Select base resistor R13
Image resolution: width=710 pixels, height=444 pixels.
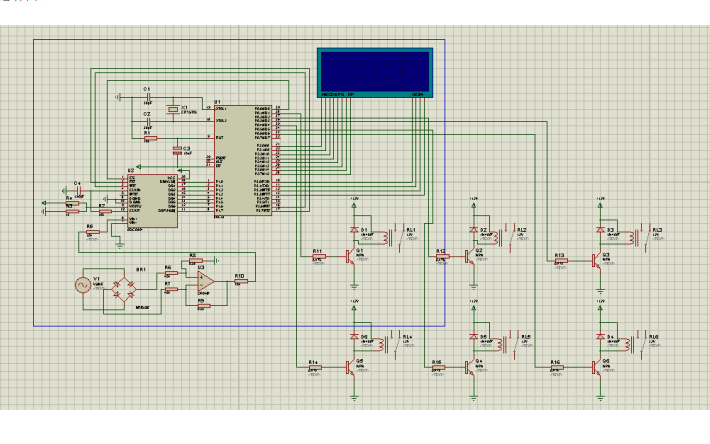(x=561, y=261)
